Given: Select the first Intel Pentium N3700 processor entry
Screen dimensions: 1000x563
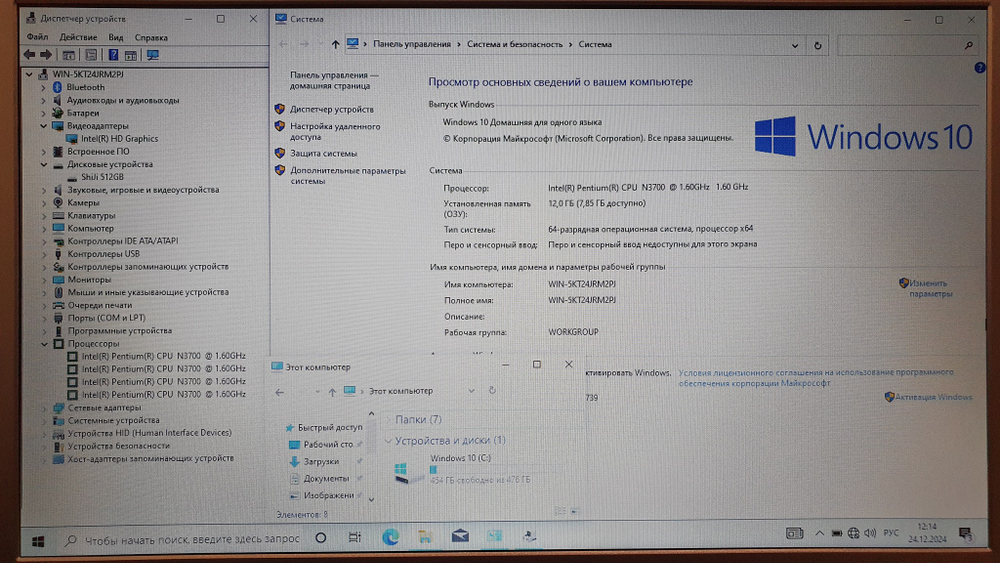Looking at the screenshot, I should pyautogui.click(x=163, y=356).
